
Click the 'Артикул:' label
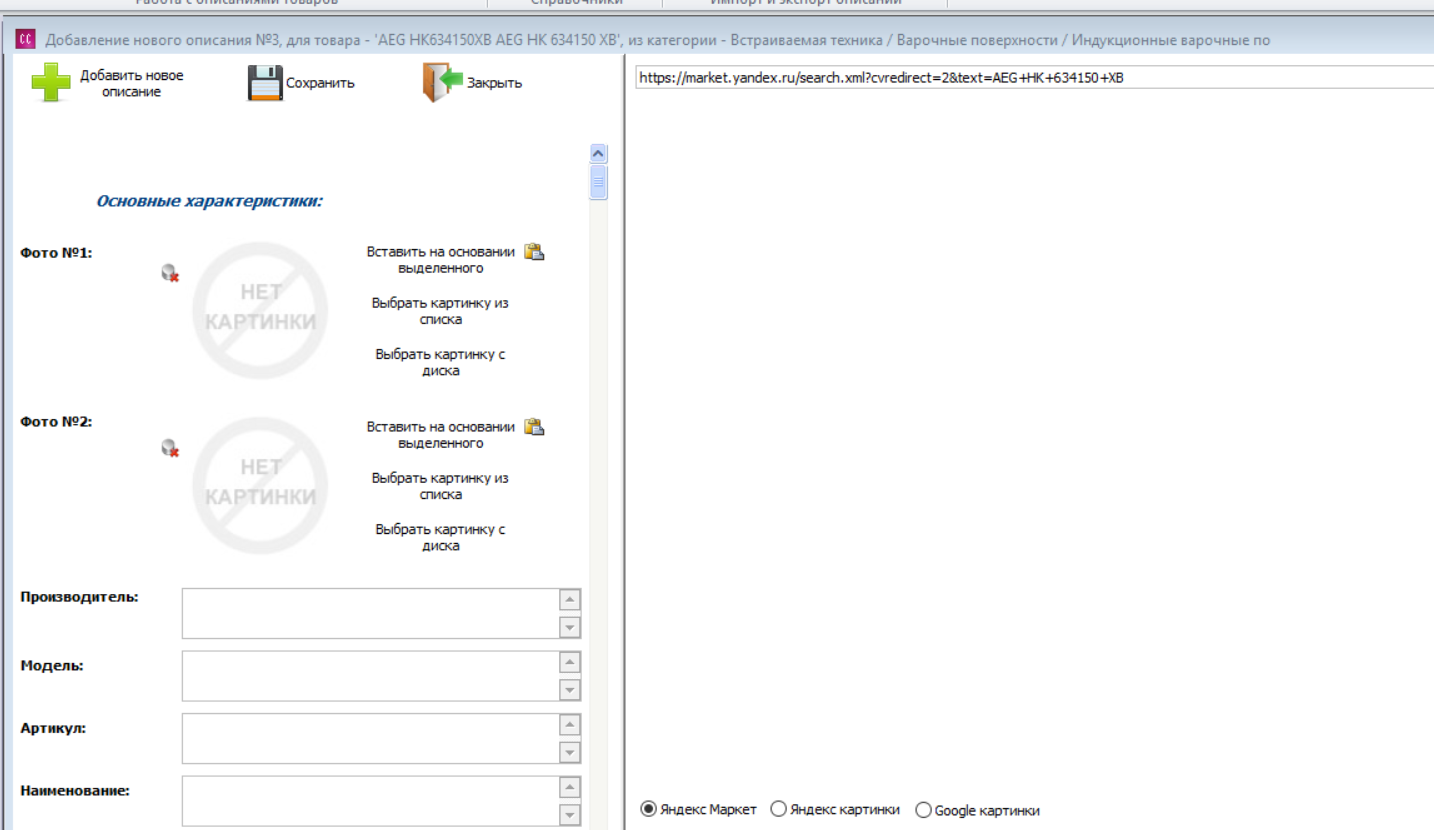[53, 728]
